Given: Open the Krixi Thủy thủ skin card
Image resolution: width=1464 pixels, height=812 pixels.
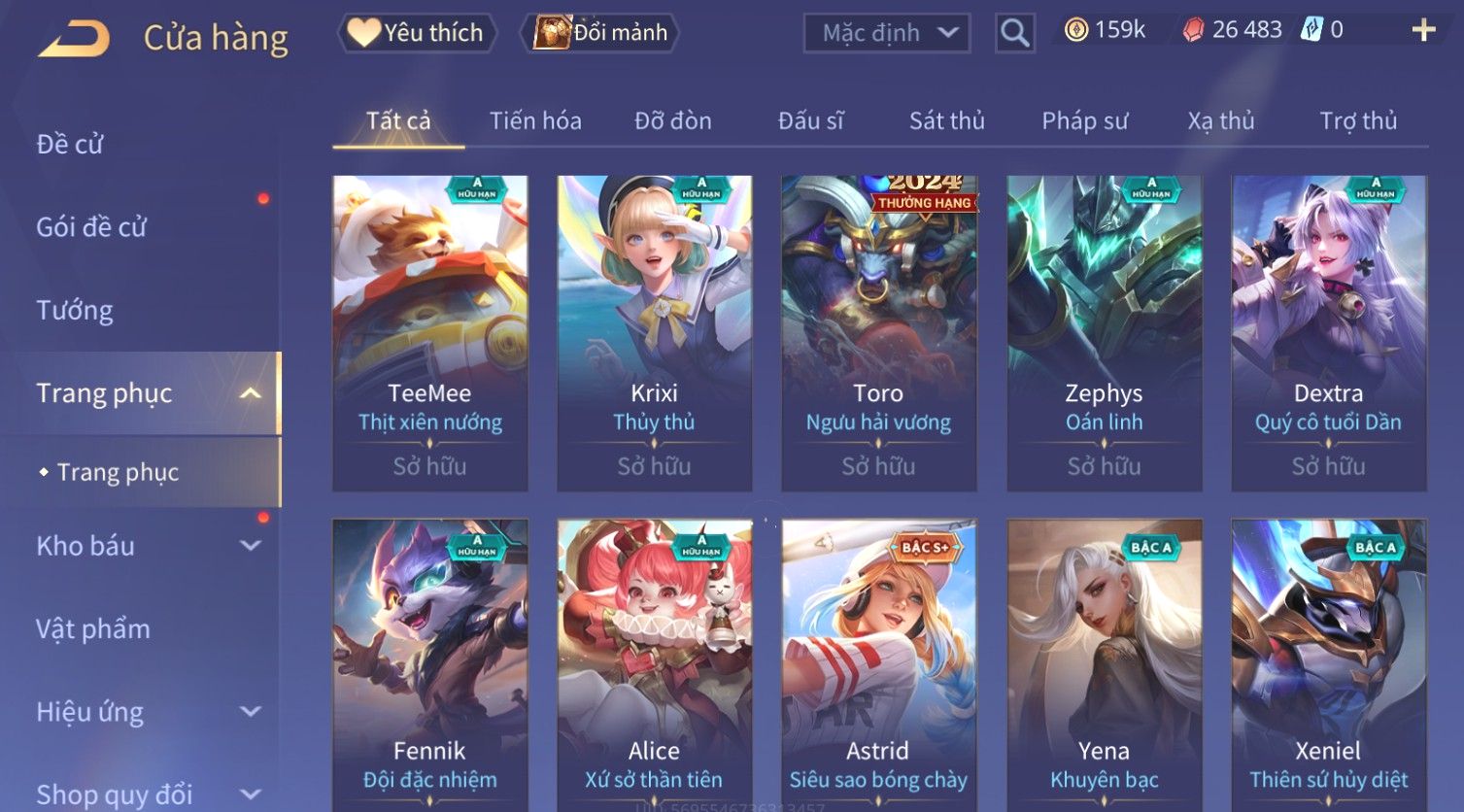Looking at the screenshot, I should (x=654, y=333).
